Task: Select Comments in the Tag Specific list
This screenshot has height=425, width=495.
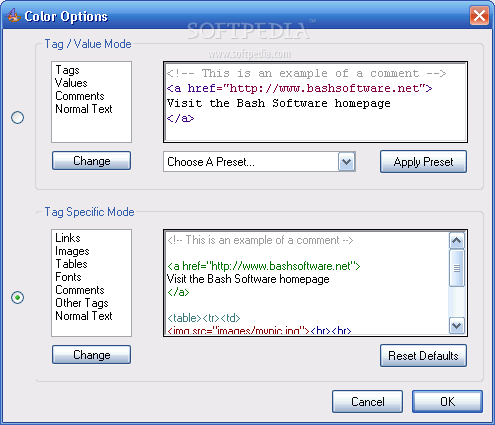Action: [80, 290]
